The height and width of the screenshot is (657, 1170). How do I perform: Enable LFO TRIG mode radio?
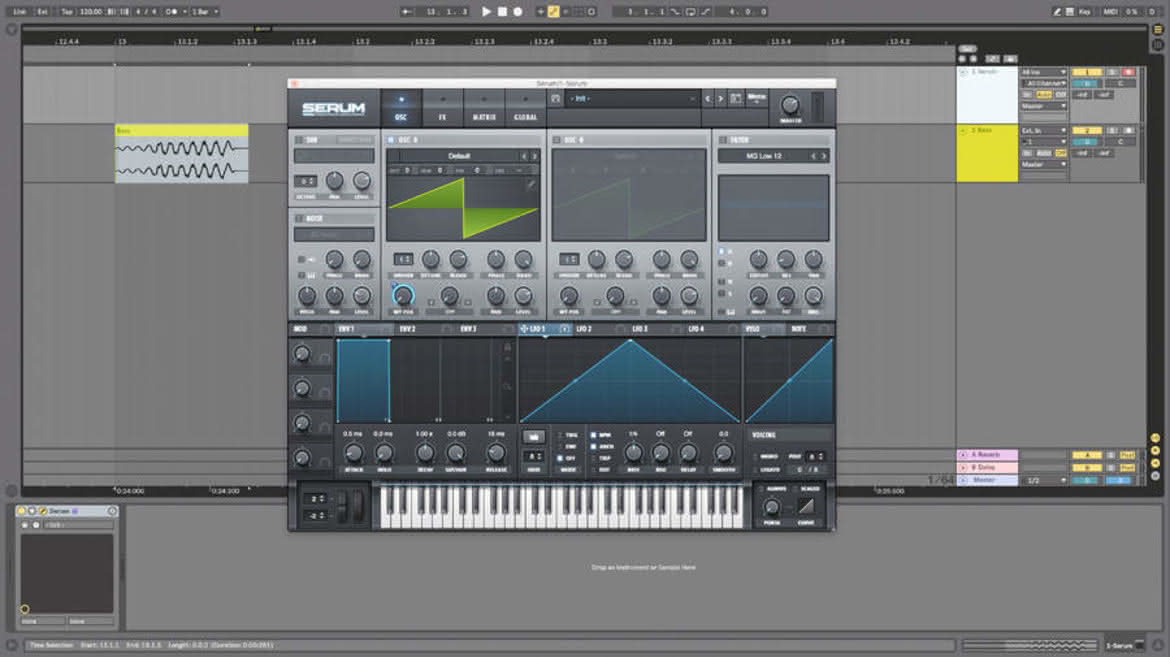(561, 435)
